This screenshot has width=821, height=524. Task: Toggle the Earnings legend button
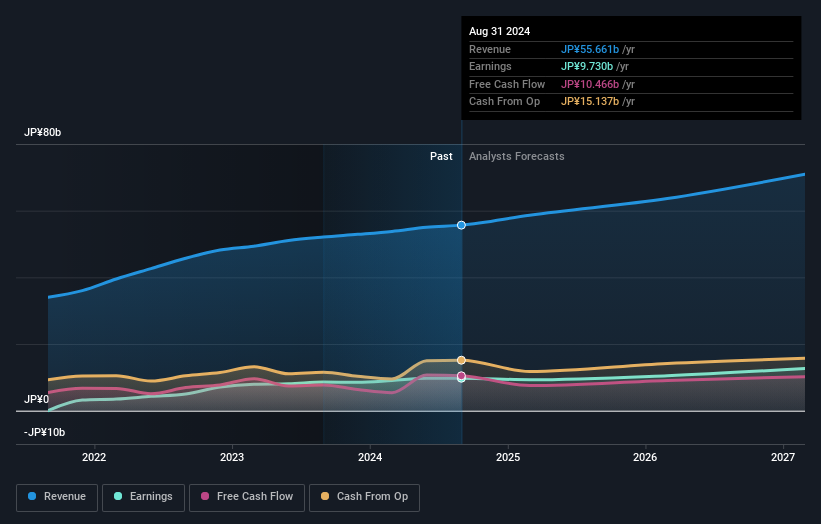coord(143,497)
